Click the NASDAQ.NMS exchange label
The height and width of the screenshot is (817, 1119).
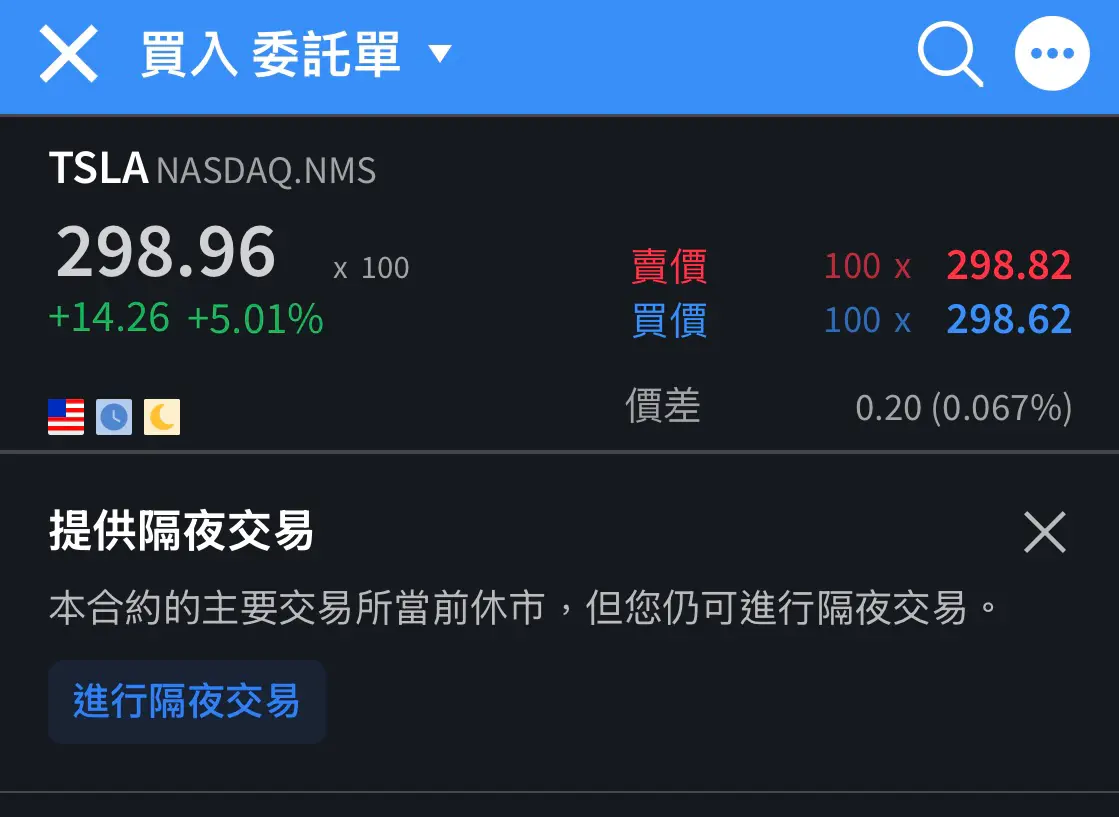tap(266, 171)
